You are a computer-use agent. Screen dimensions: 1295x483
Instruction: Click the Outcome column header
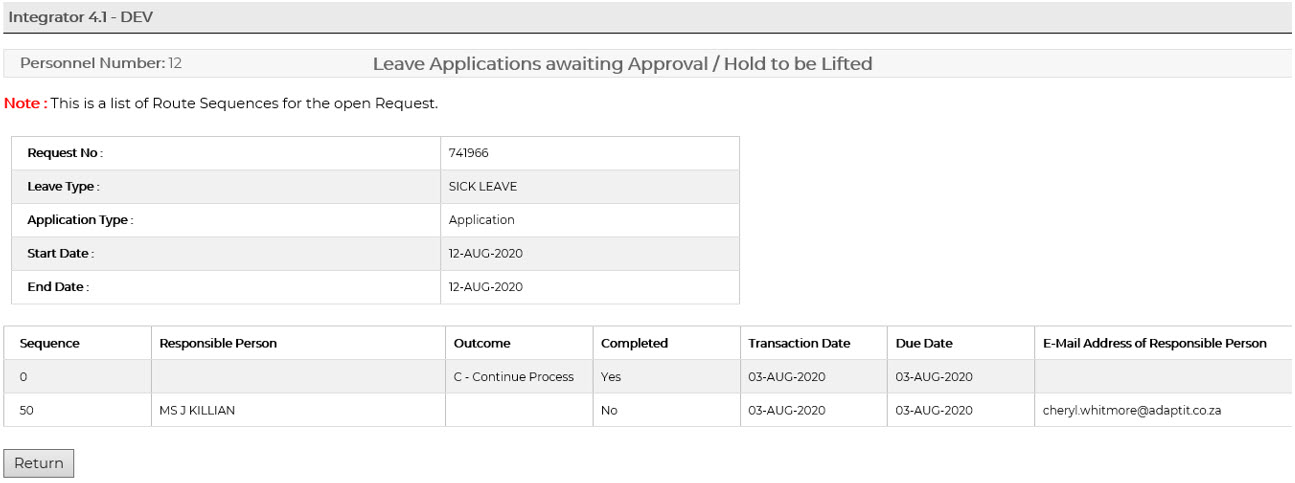tap(482, 343)
